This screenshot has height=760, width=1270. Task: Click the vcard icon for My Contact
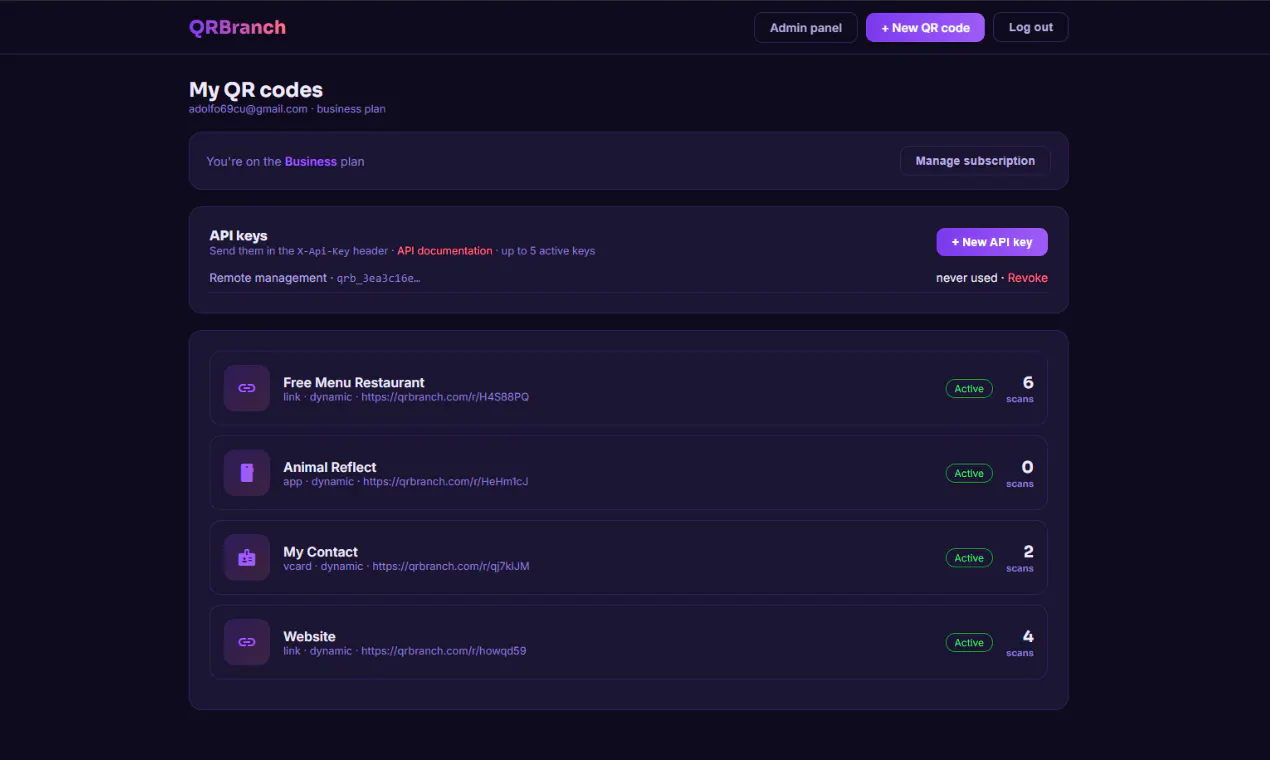pos(247,558)
